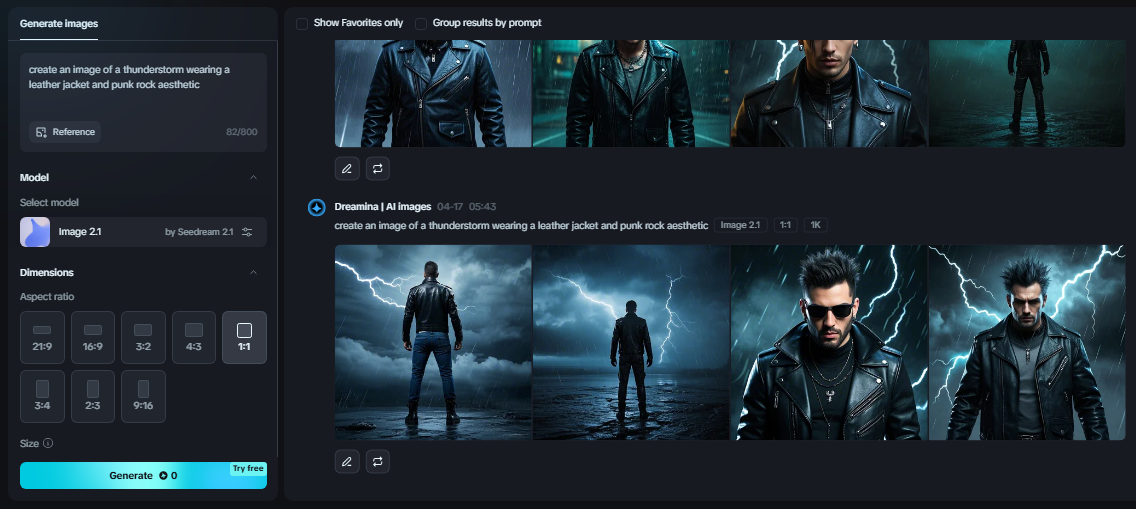The image size is (1136, 509).
Task: Open upper row thumbnail with lightning and chin
Action: pyautogui.click(x=830, y=93)
